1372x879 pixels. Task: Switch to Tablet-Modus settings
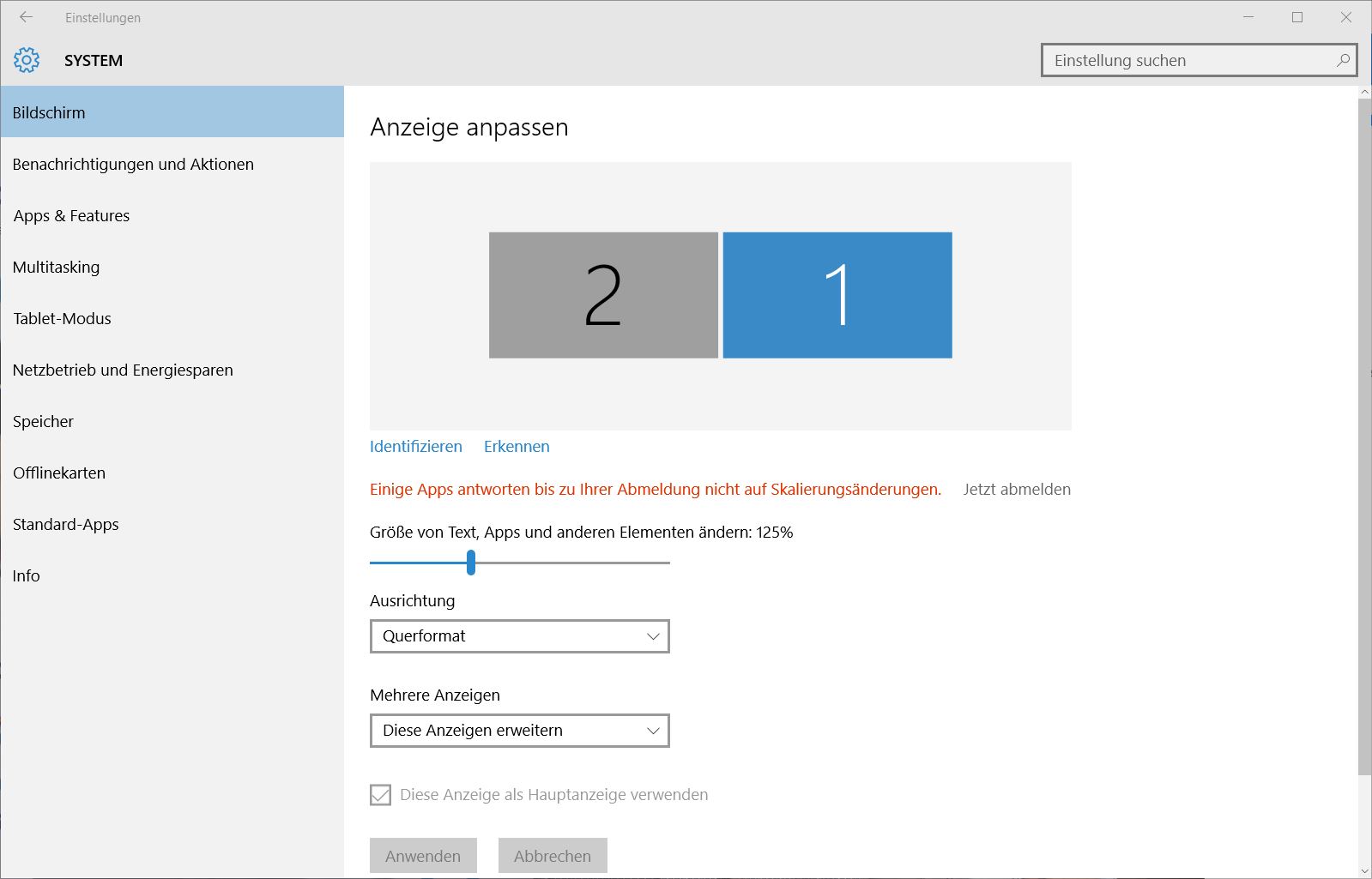click(x=62, y=318)
